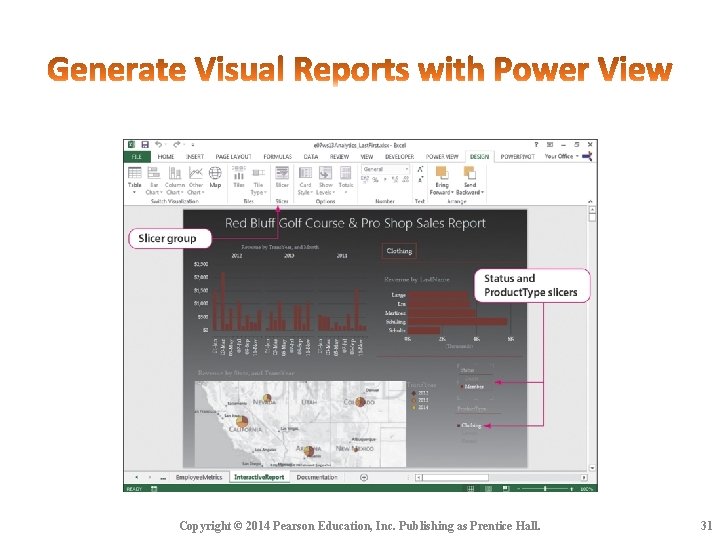Switch the visualization to Map
Viewport: 720px width, 540px height.
point(215,178)
